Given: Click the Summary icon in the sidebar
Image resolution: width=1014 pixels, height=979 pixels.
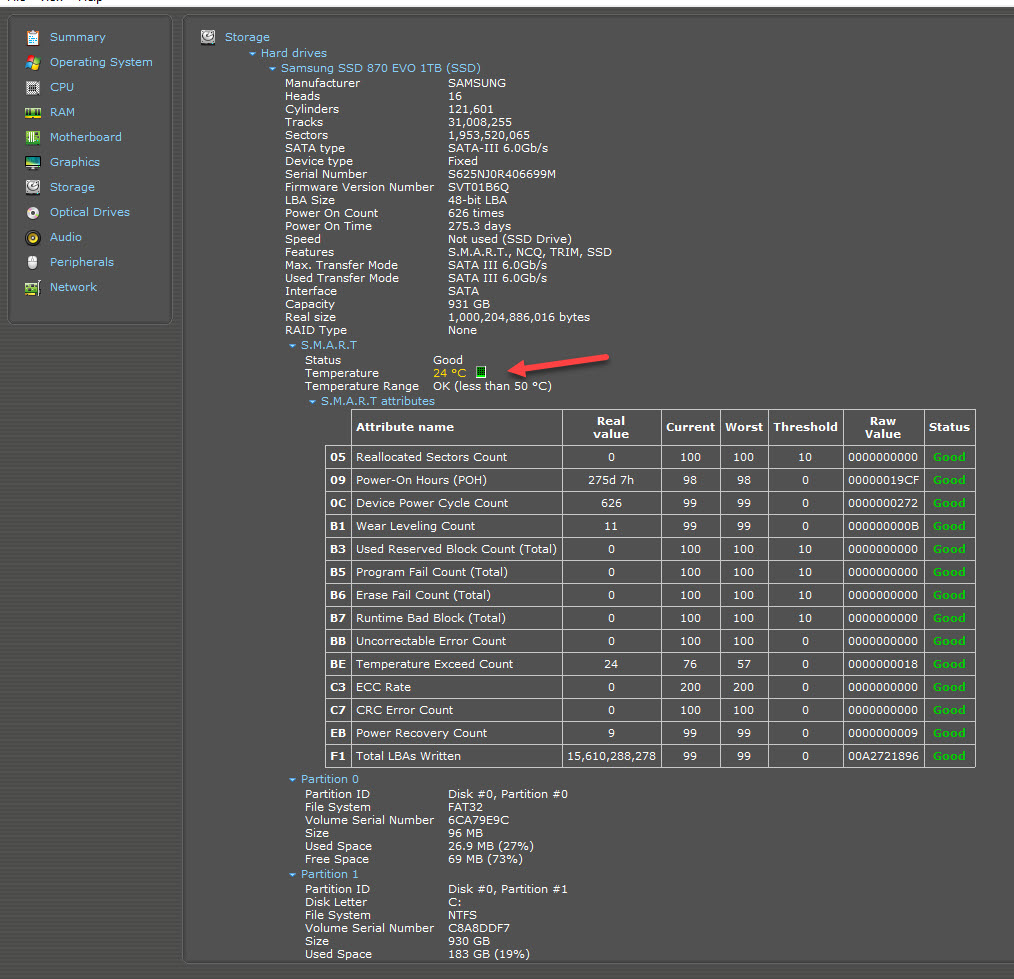Looking at the screenshot, I should pyautogui.click(x=33, y=38).
